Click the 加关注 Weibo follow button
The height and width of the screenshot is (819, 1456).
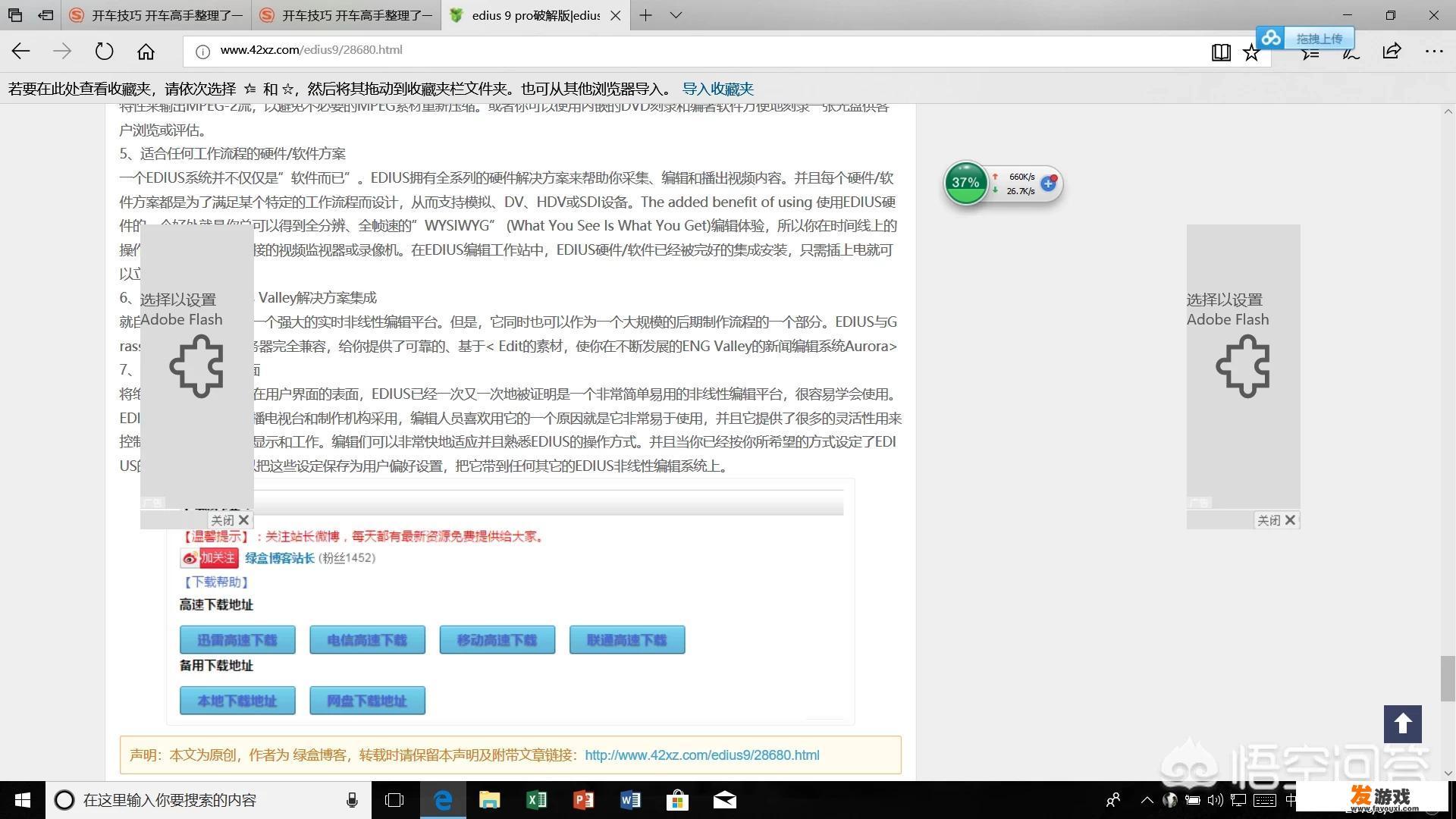click(x=209, y=558)
